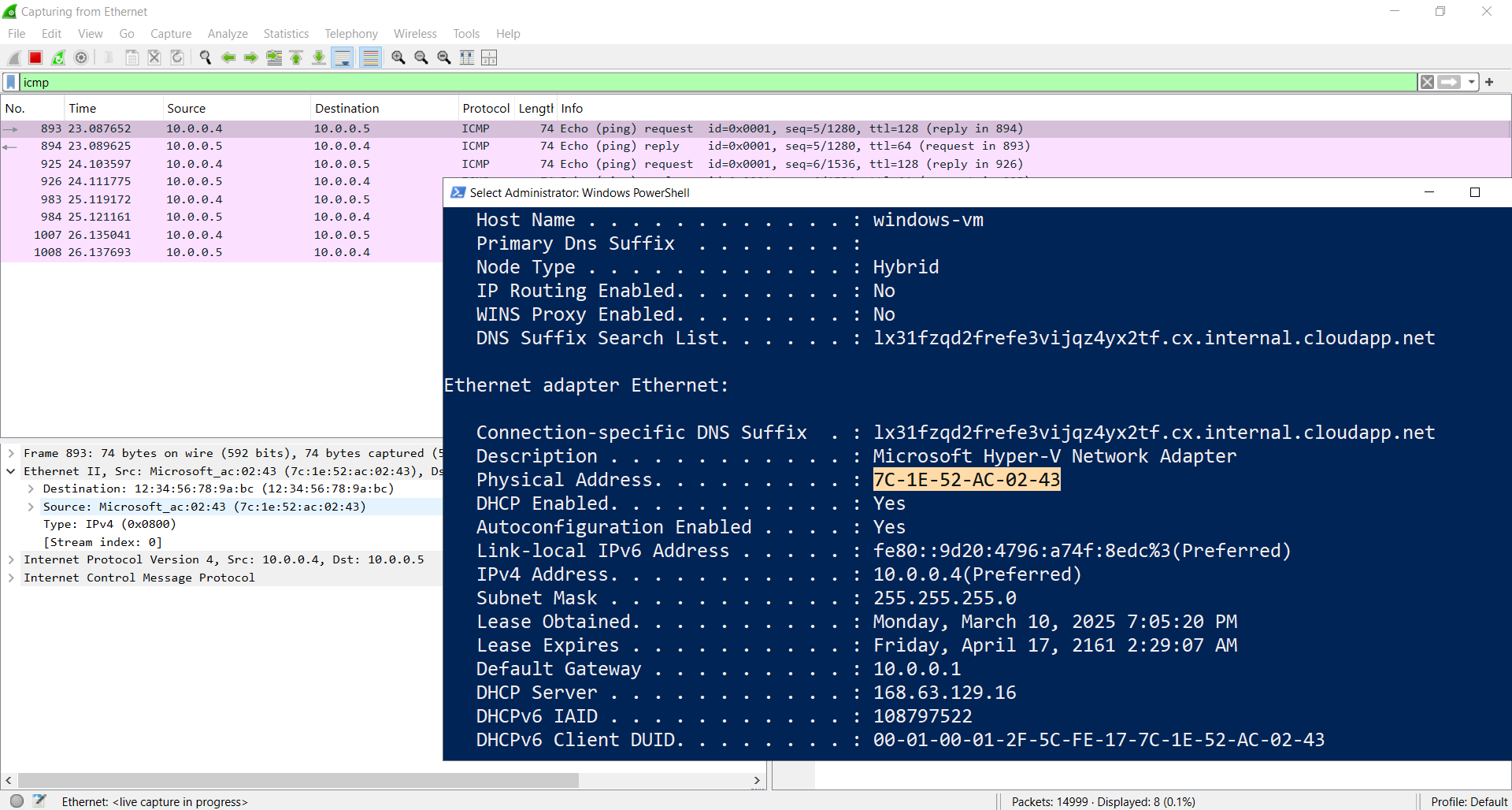
Task: Open the Edit menu
Action: [51, 34]
